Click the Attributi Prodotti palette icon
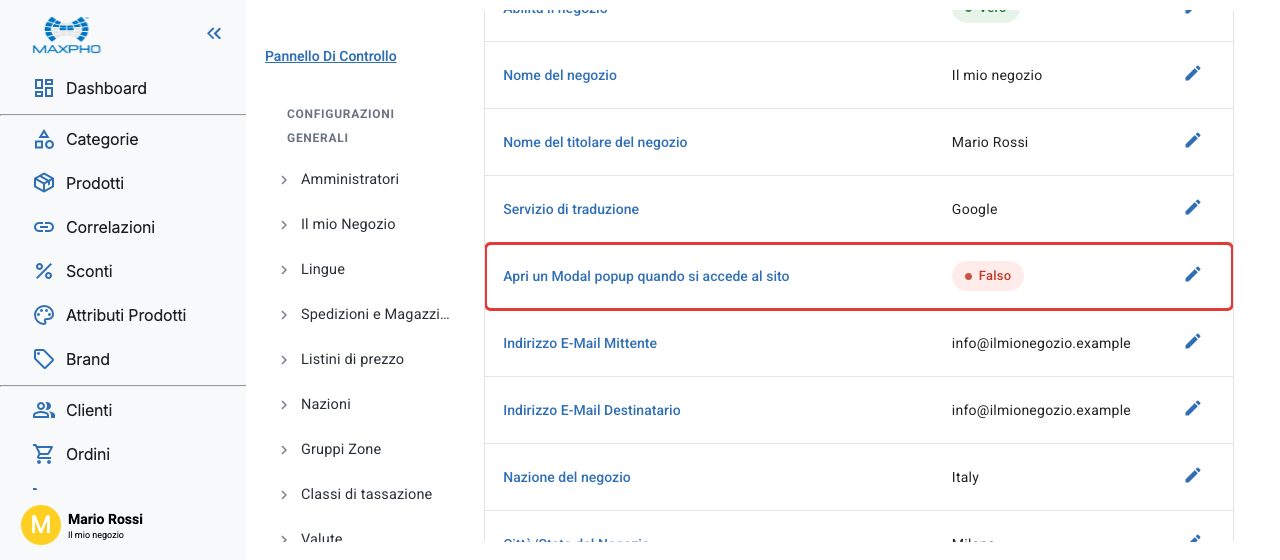 tap(44, 315)
